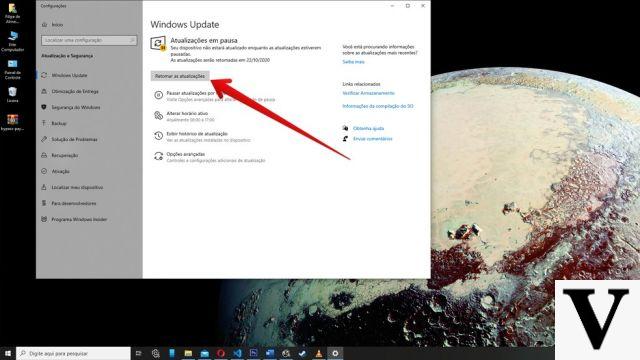Go to Início in Settings sidebar
Screen dimensions: 640x360
pyautogui.click(x=57, y=24)
